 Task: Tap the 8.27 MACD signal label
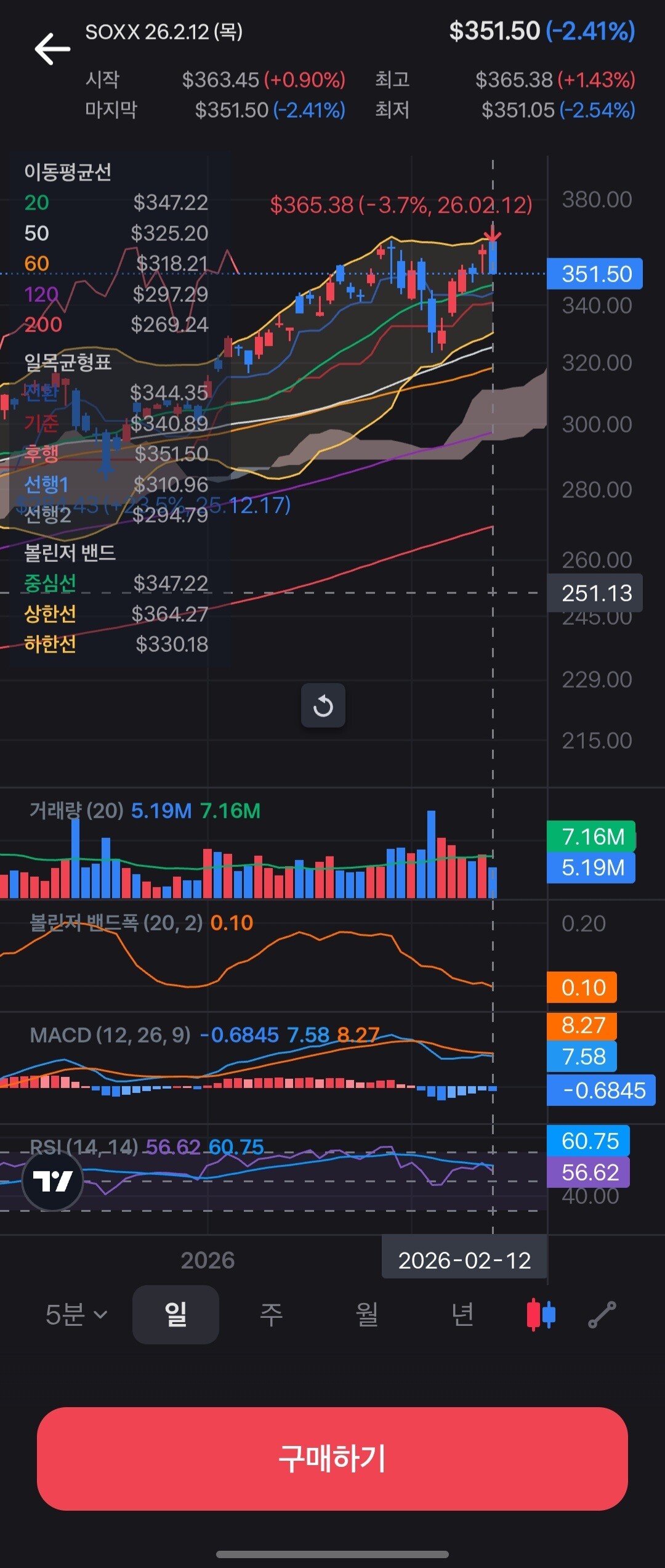[582, 1025]
